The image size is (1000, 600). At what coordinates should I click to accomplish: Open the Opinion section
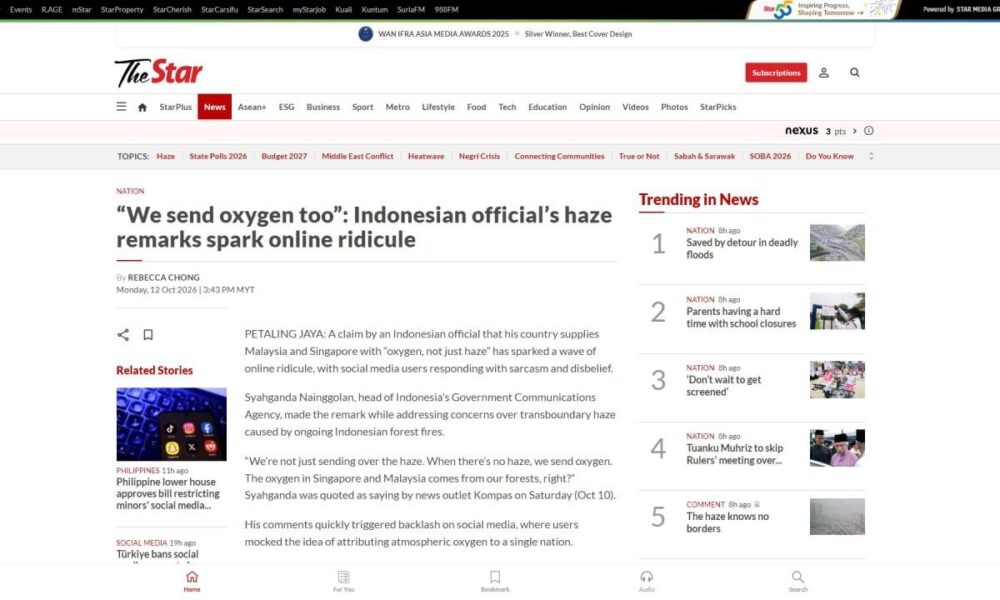pyautogui.click(x=594, y=107)
